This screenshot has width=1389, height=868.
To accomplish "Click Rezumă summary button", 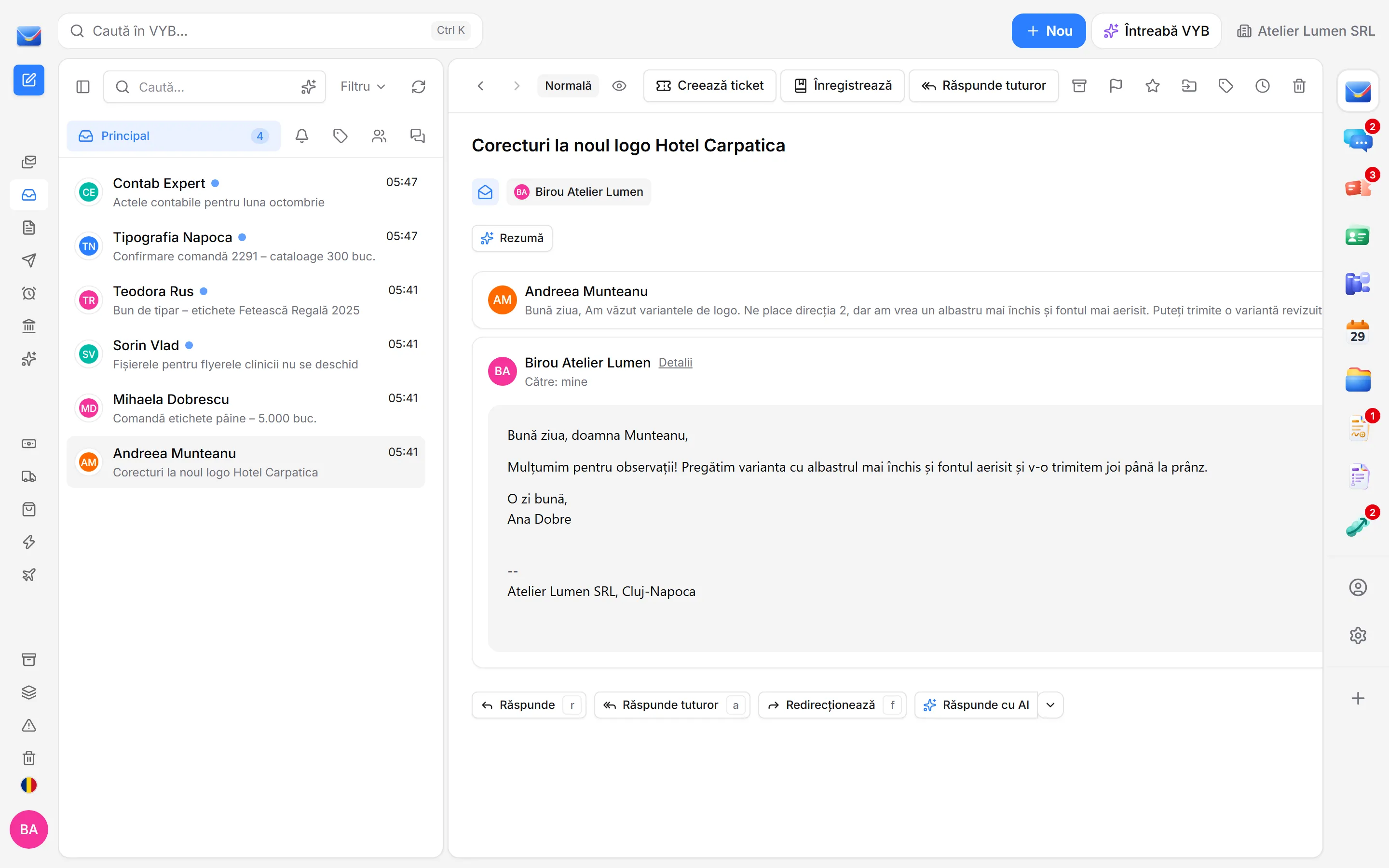I will click(x=512, y=238).
